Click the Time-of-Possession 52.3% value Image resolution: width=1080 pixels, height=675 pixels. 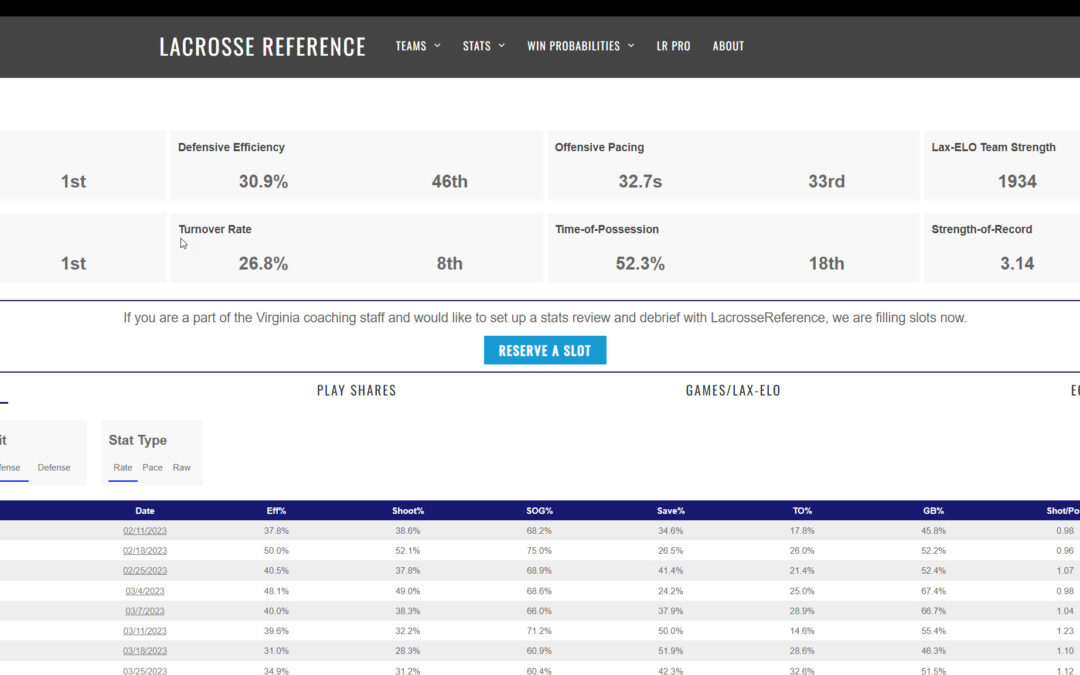click(640, 263)
